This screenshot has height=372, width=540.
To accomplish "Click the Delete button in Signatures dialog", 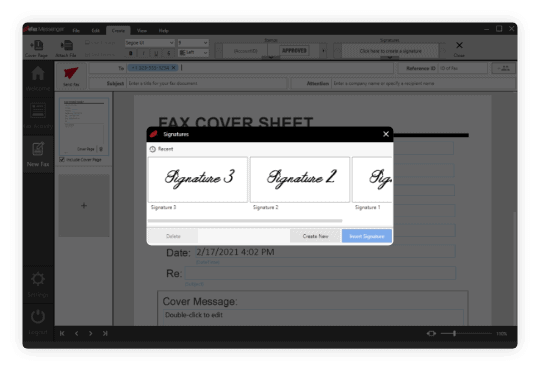I will click(x=173, y=236).
